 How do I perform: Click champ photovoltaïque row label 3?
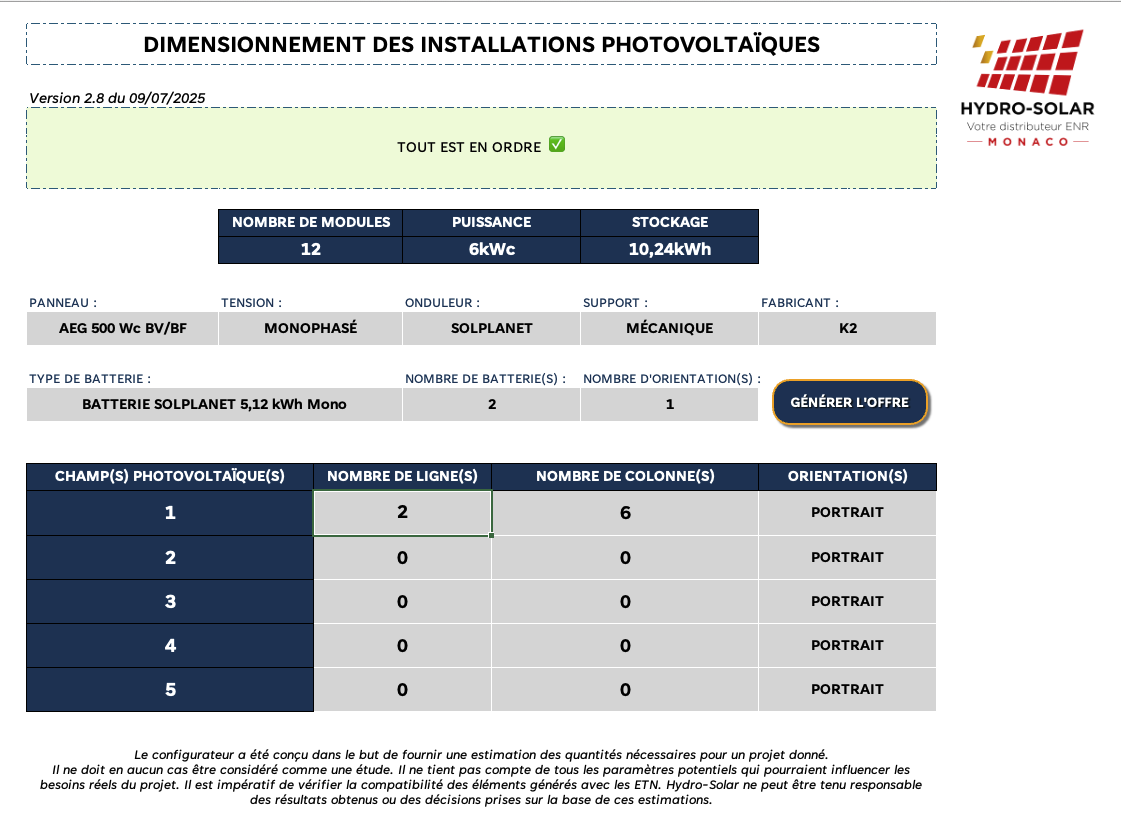[169, 602]
